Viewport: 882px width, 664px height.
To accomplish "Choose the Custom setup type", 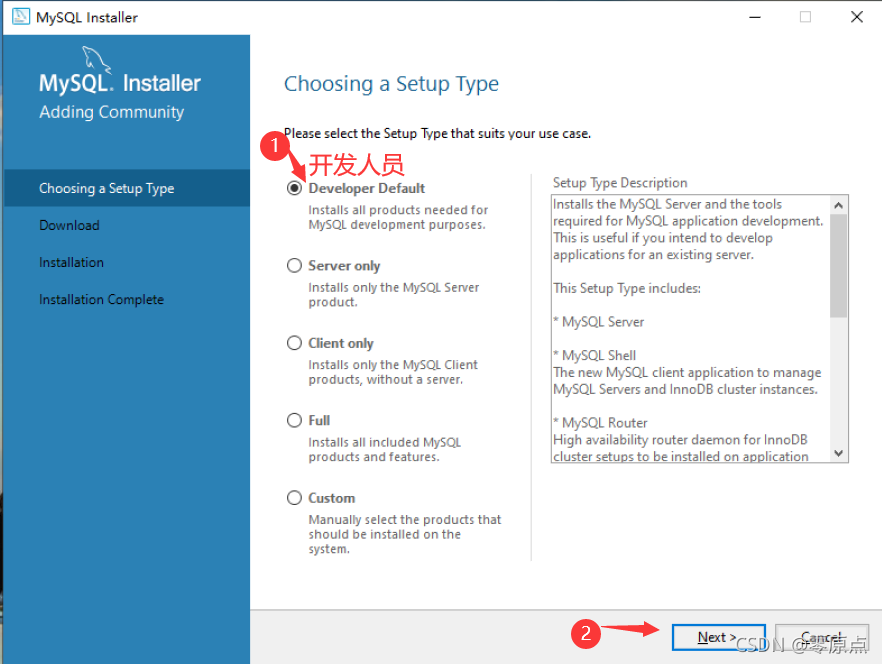I will [x=294, y=497].
